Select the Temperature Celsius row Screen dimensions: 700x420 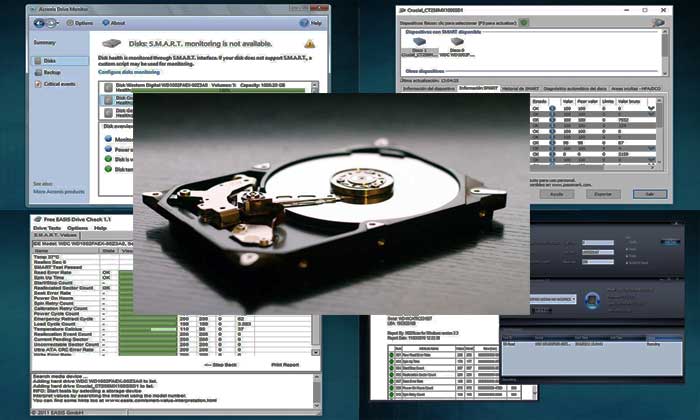pos(172,329)
